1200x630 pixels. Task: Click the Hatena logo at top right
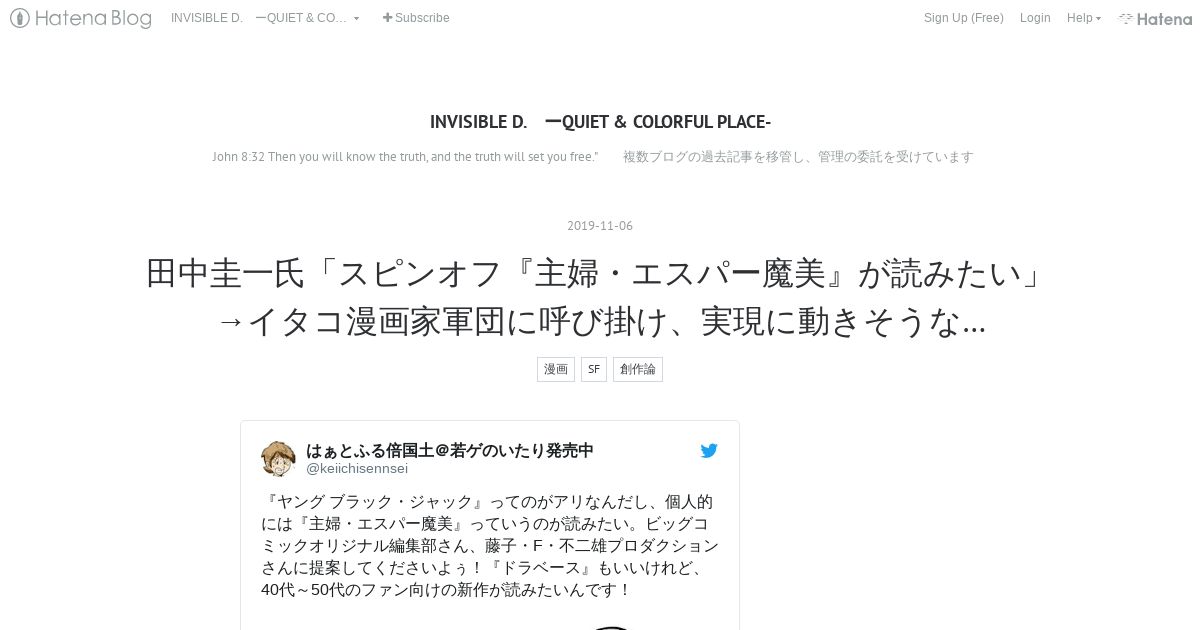(x=1155, y=18)
